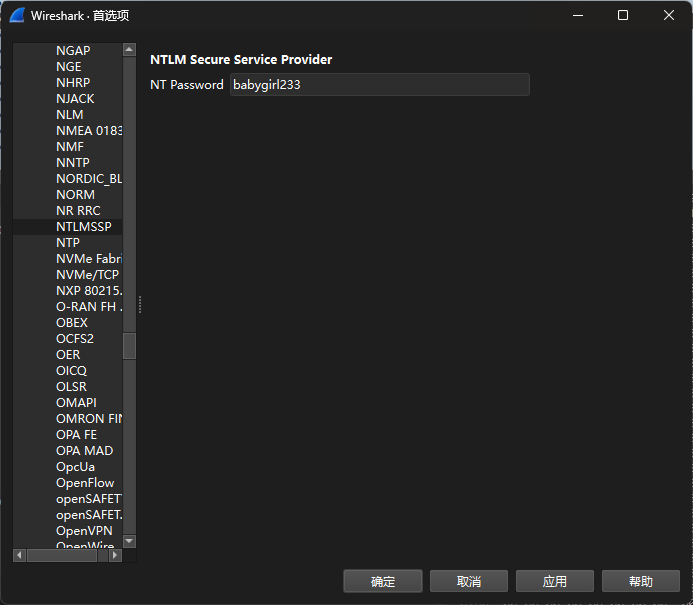Viewport: 693px width, 605px height.
Task: Click the scroll down arrow of protocol list
Action: click(x=129, y=541)
